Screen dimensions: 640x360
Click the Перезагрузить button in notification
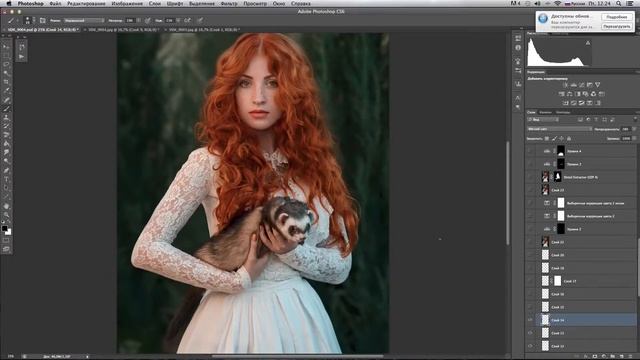(617, 26)
